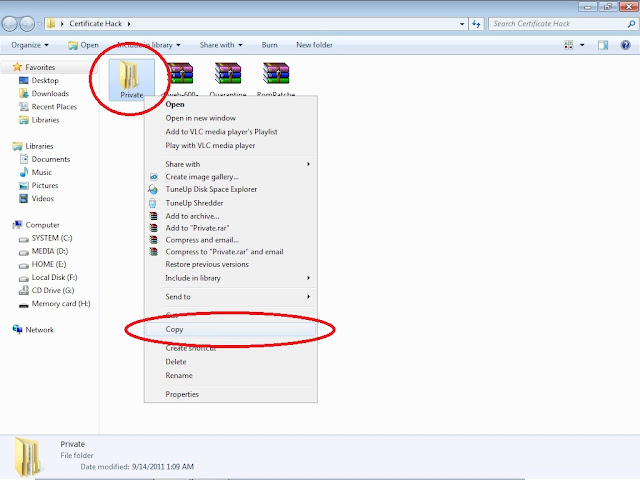640x480 pixels.
Task: Click the Back navigation arrow button
Action: point(9,24)
